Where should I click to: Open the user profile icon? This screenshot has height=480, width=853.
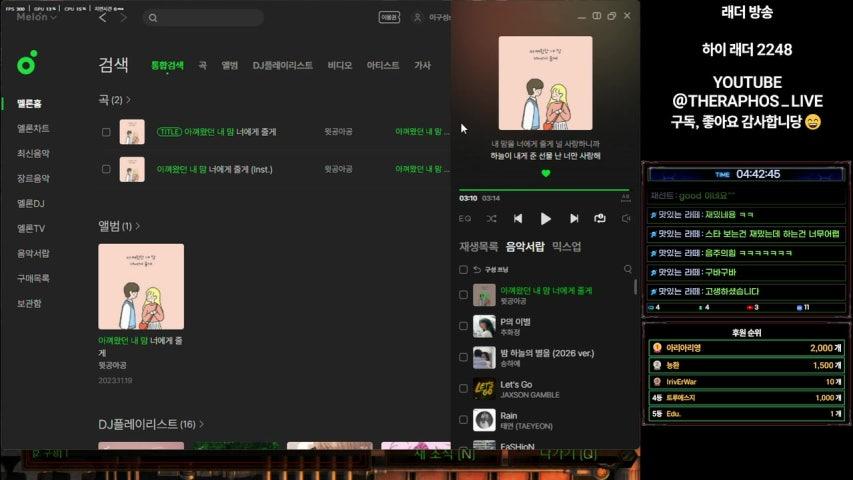coord(417,17)
